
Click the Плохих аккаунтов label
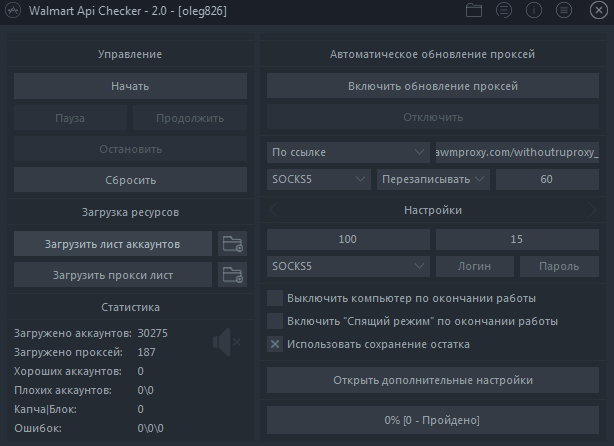click(63, 390)
